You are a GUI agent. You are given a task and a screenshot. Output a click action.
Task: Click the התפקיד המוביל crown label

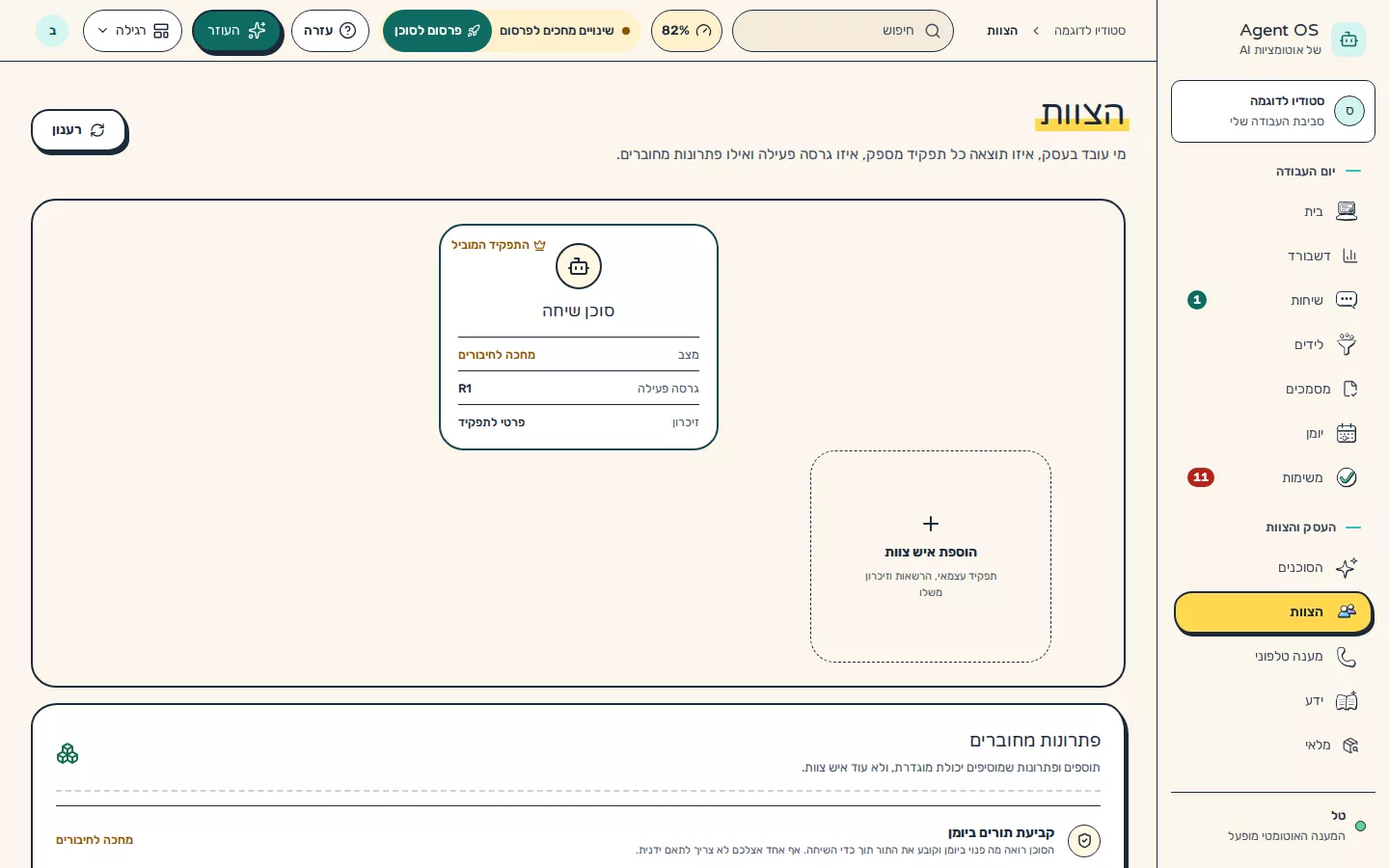pos(499,245)
